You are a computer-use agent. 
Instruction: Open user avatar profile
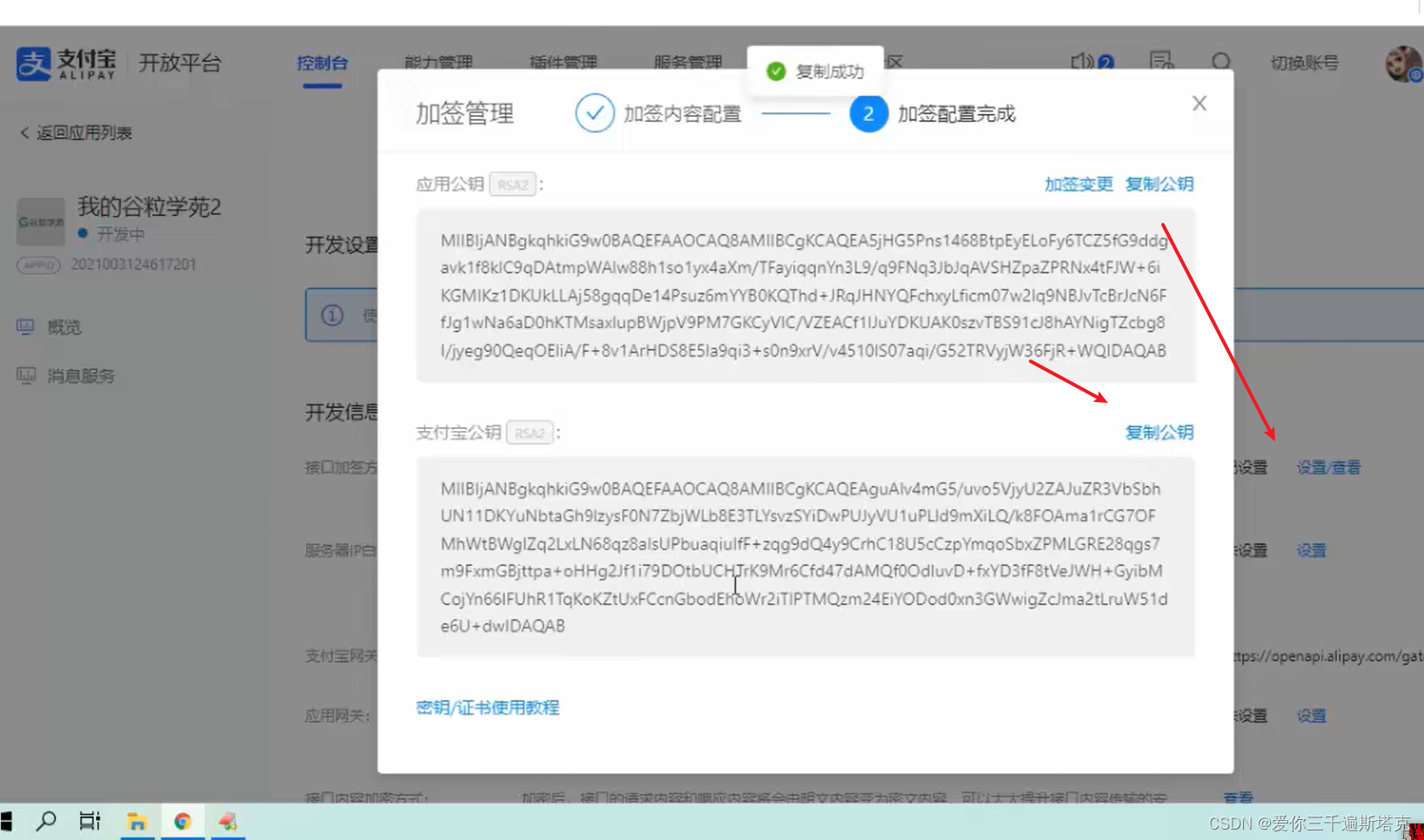pos(1403,64)
